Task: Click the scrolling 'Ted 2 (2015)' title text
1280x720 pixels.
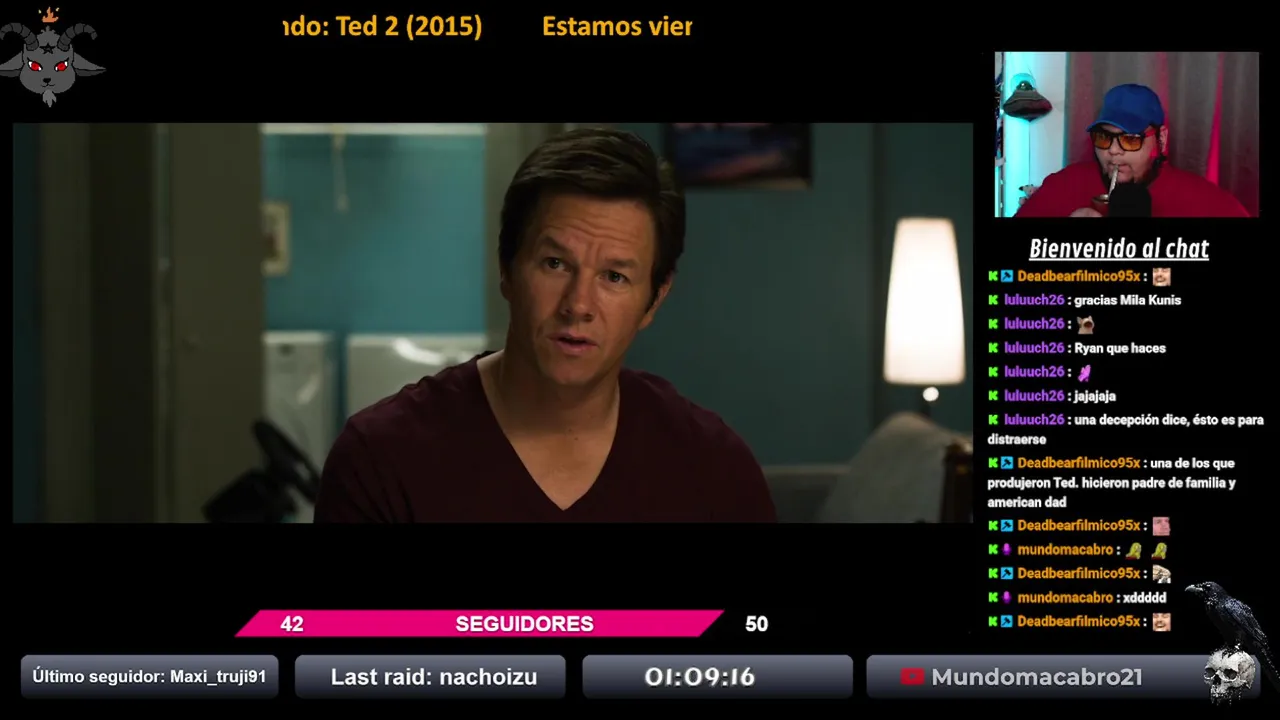Action: 409,27
